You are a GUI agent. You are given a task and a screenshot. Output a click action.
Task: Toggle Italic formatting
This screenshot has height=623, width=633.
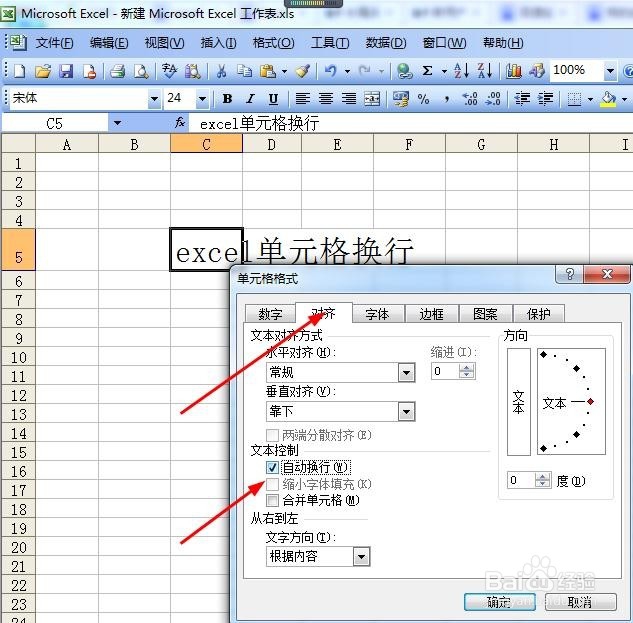click(250, 99)
